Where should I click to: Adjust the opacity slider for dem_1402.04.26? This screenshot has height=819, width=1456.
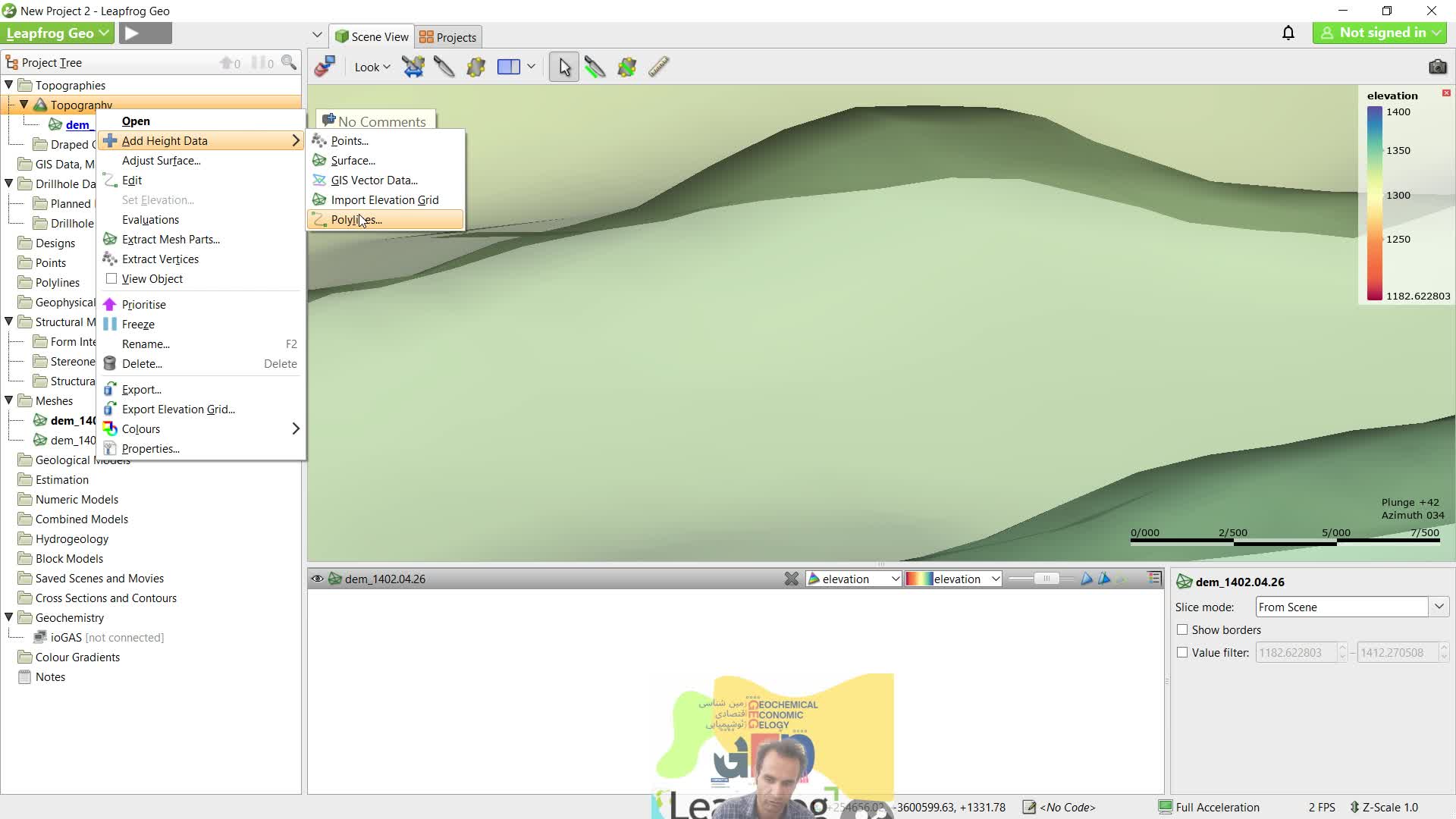click(x=1046, y=579)
